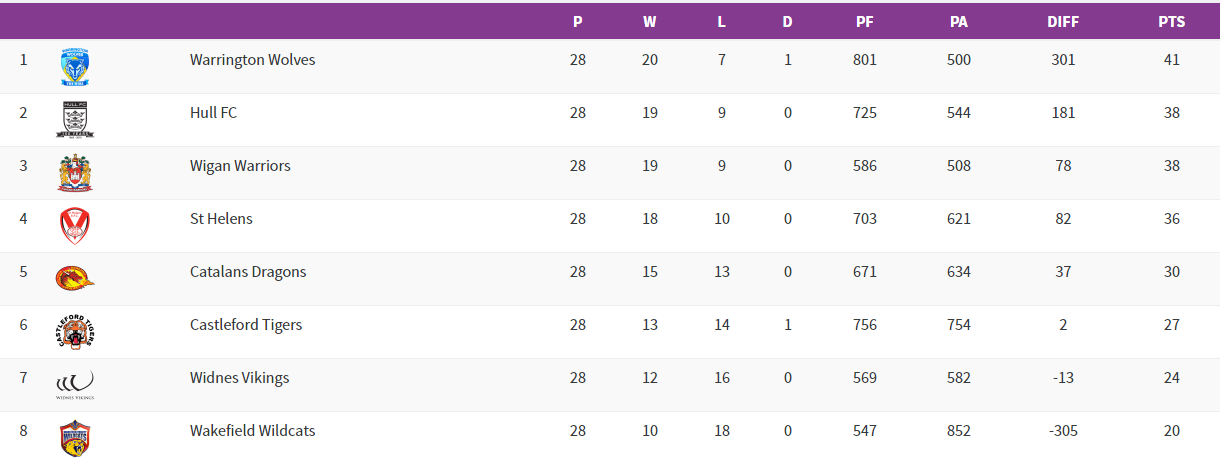Open the Hull FC team name
This screenshot has height=472, width=1220.
[x=213, y=113]
